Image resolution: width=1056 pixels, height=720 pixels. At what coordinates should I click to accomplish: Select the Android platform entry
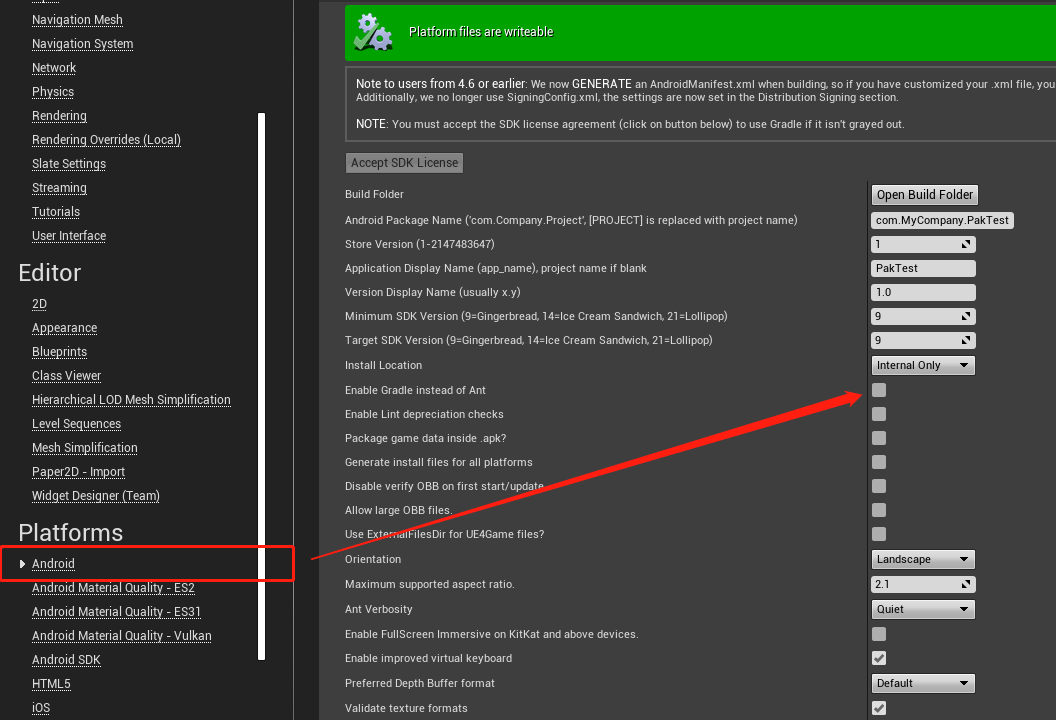click(x=53, y=564)
